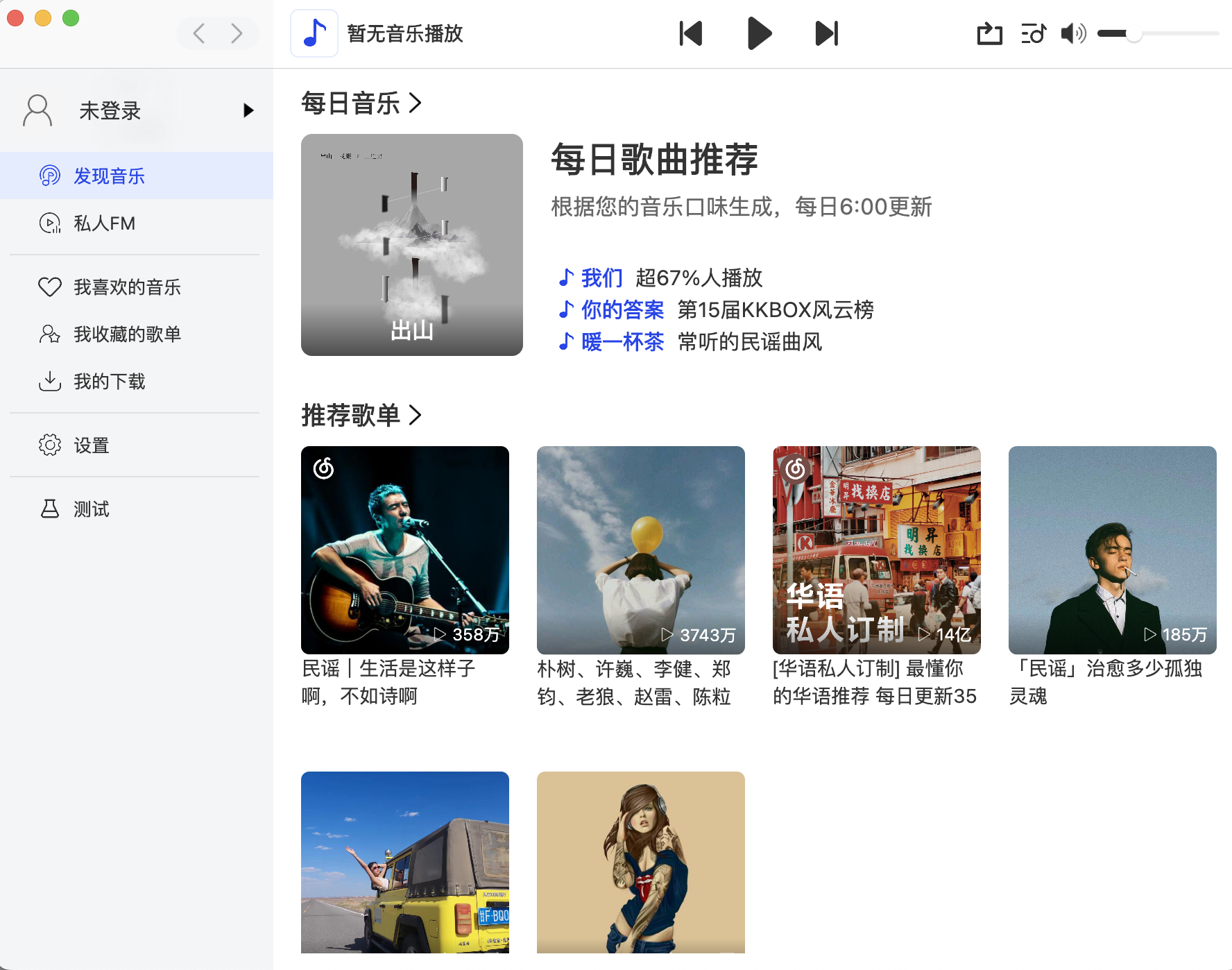Click the download tray icon
1232x970 pixels.
pyautogui.click(x=50, y=381)
